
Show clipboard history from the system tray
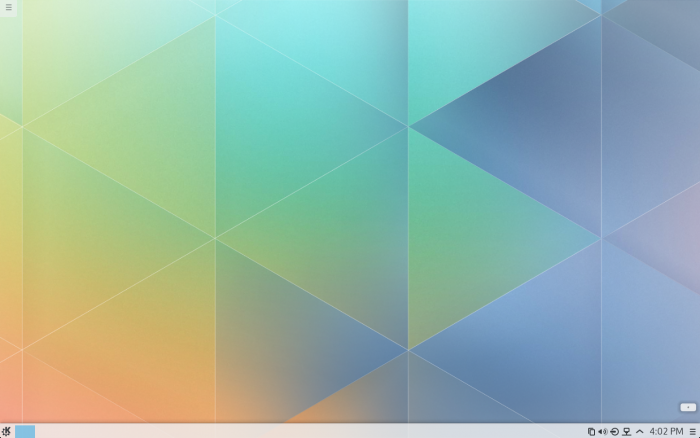591,431
